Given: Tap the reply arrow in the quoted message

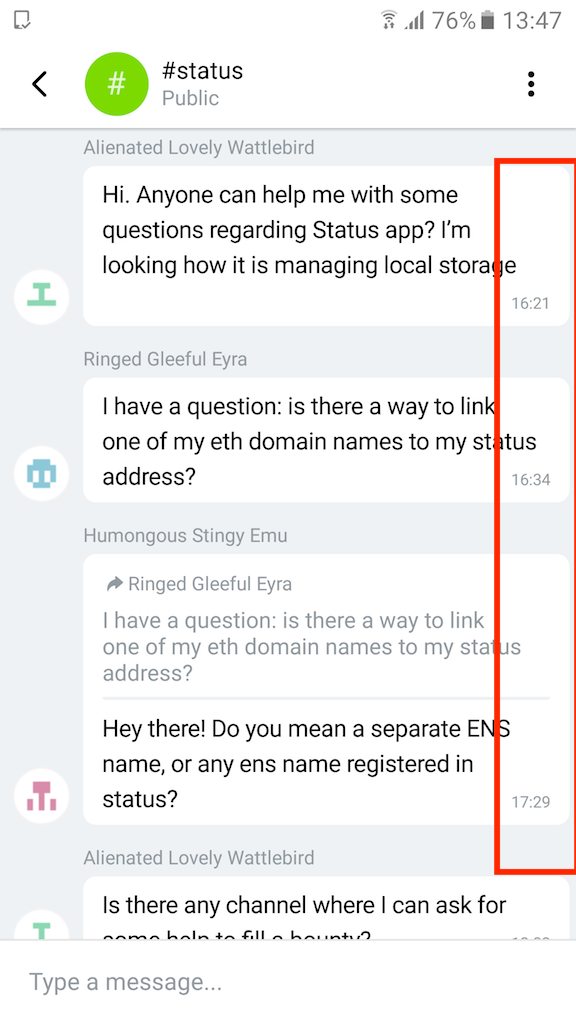Looking at the screenshot, I should [x=113, y=584].
